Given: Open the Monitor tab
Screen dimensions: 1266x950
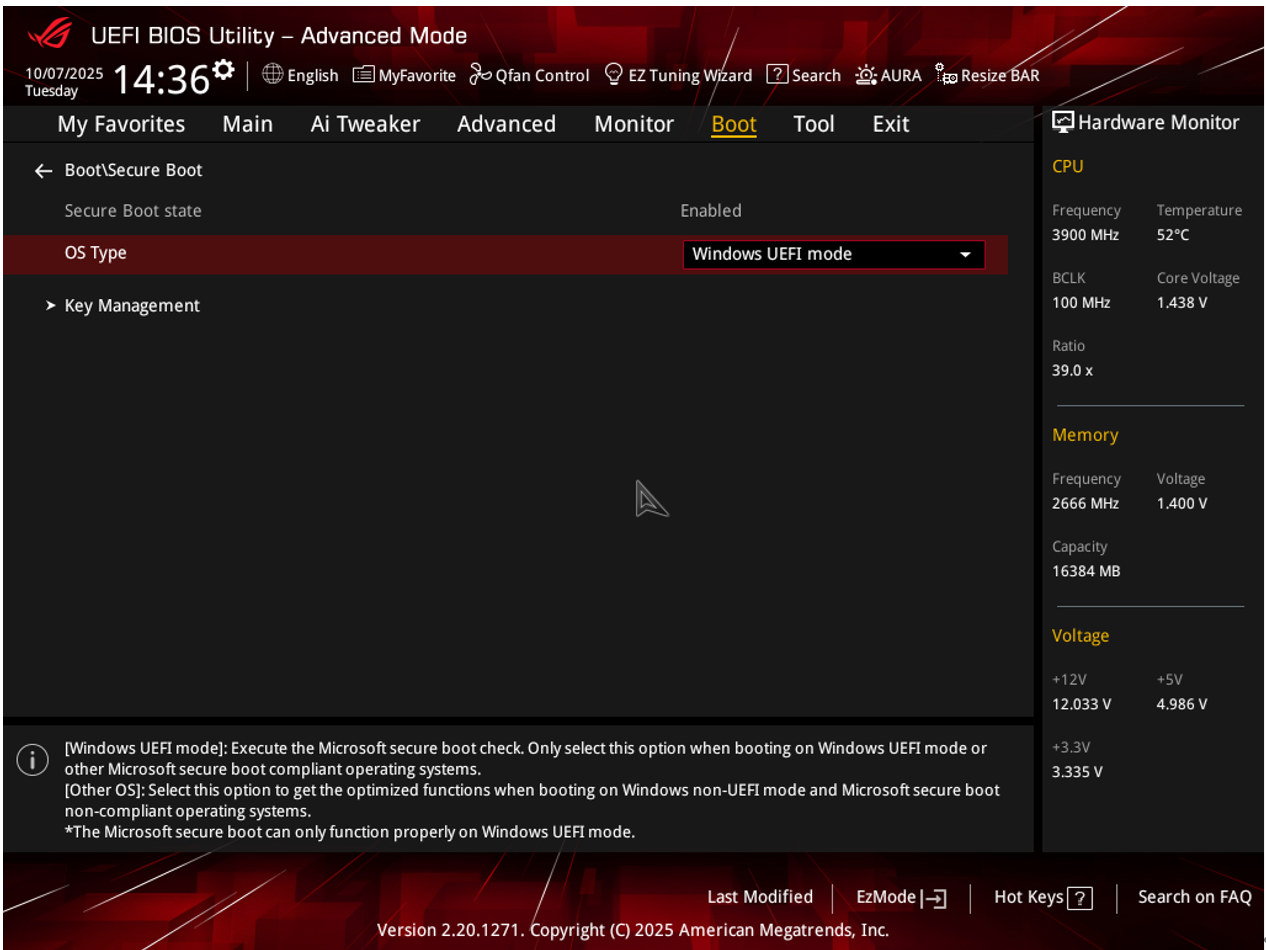Looking at the screenshot, I should [x=634, y=124].
